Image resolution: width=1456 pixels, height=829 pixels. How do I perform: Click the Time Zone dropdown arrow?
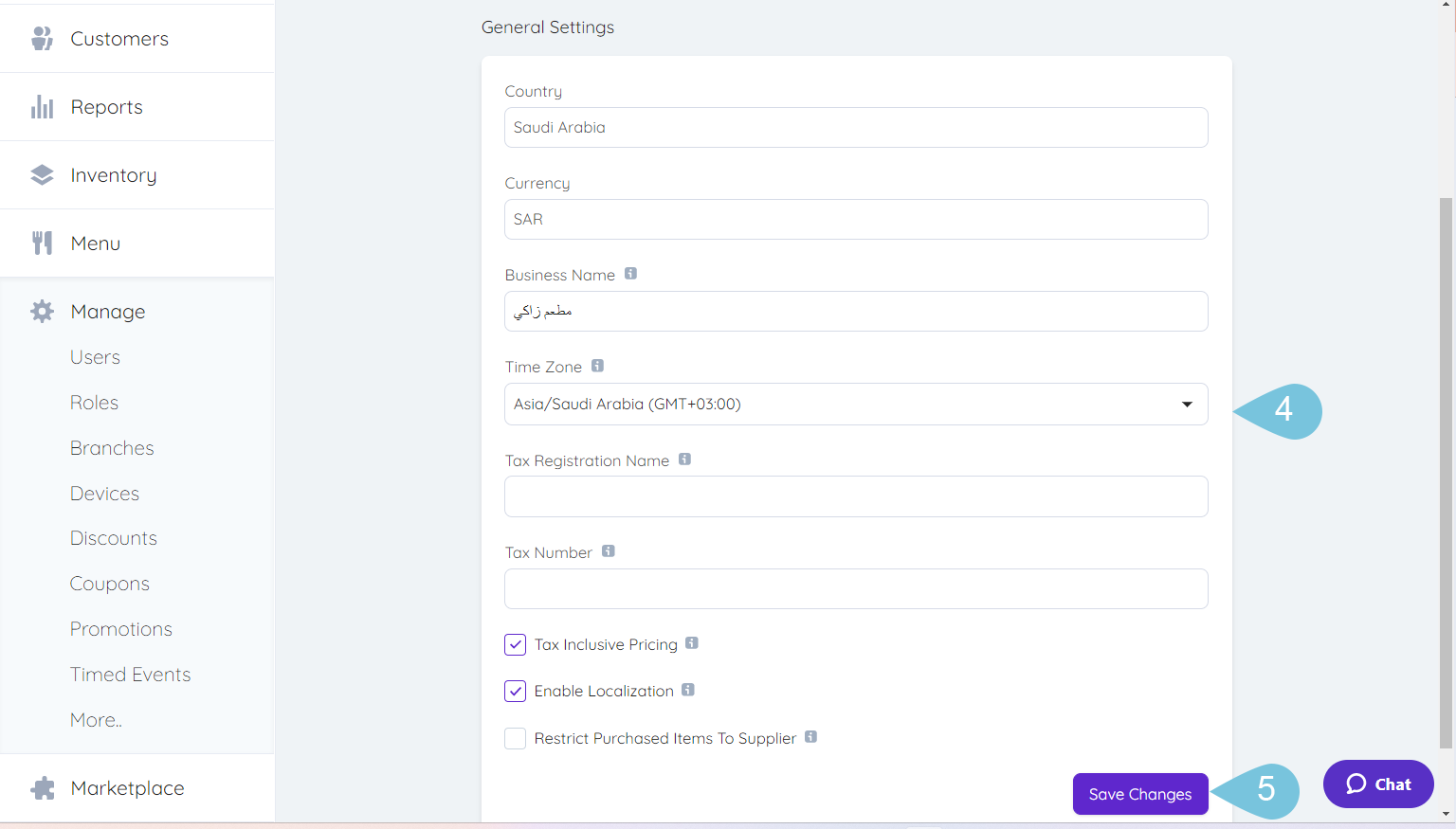(x=1187, y=405)
